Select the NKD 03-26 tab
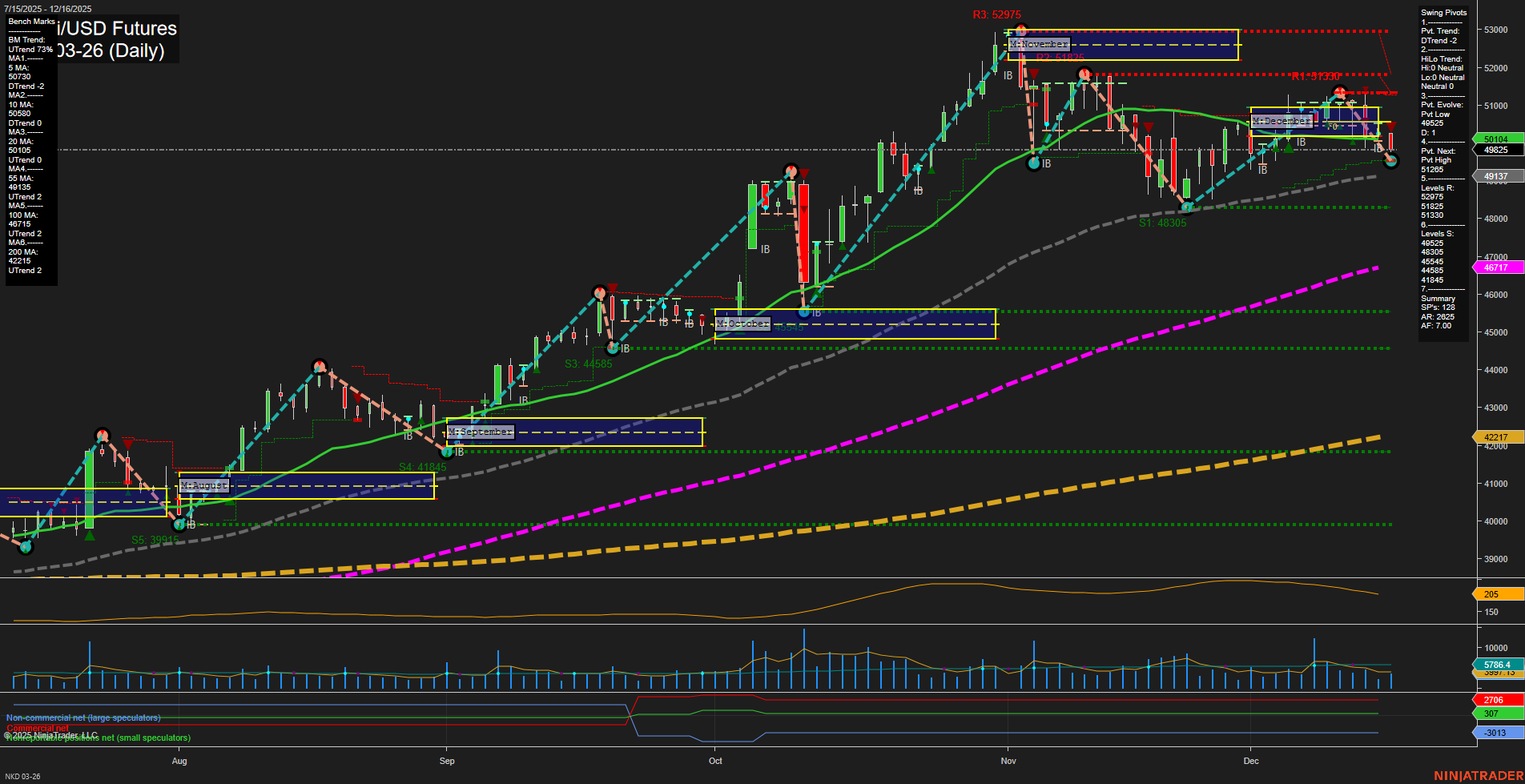Screen dimensions: 1525x784 [x=24, y=776]
